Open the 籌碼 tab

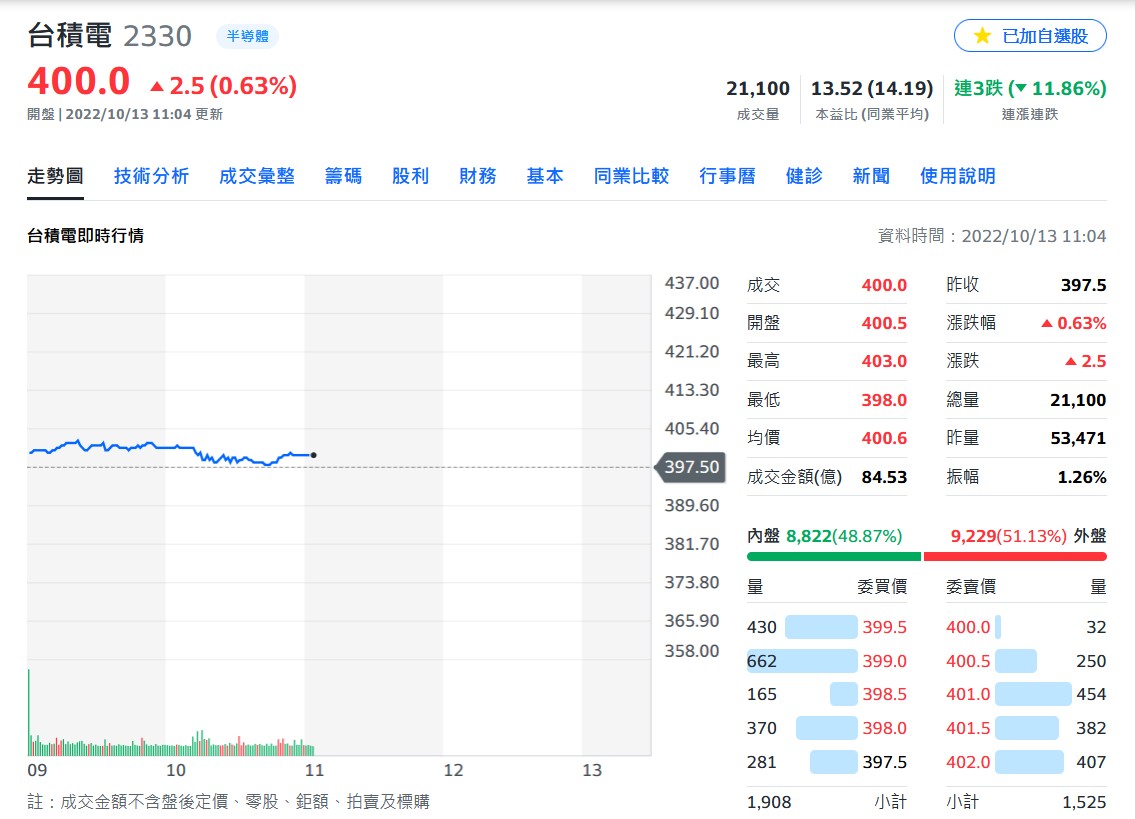pos(343,176)
